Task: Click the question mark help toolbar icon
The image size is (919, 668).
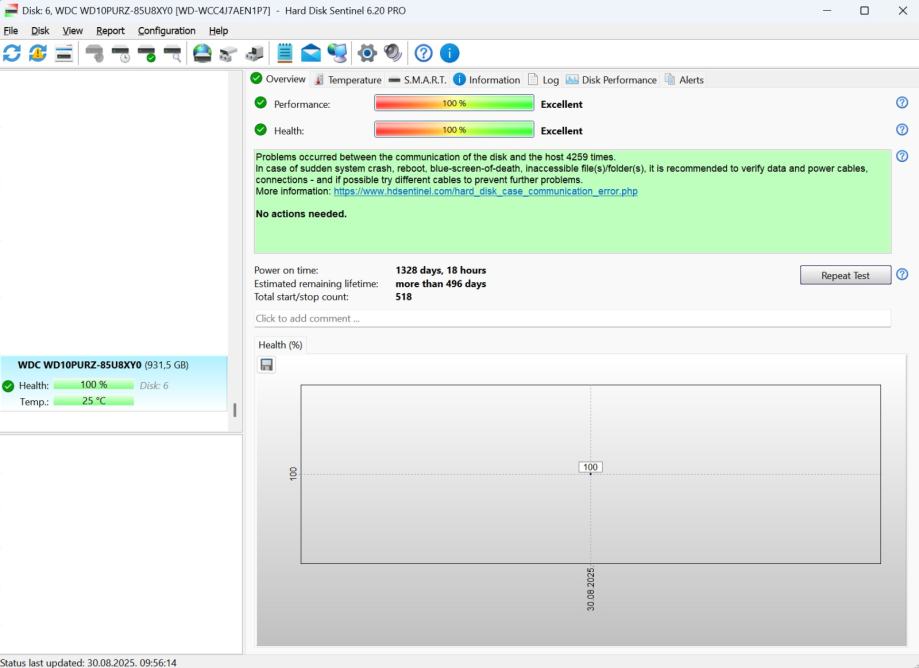Action: coord(424,53)
